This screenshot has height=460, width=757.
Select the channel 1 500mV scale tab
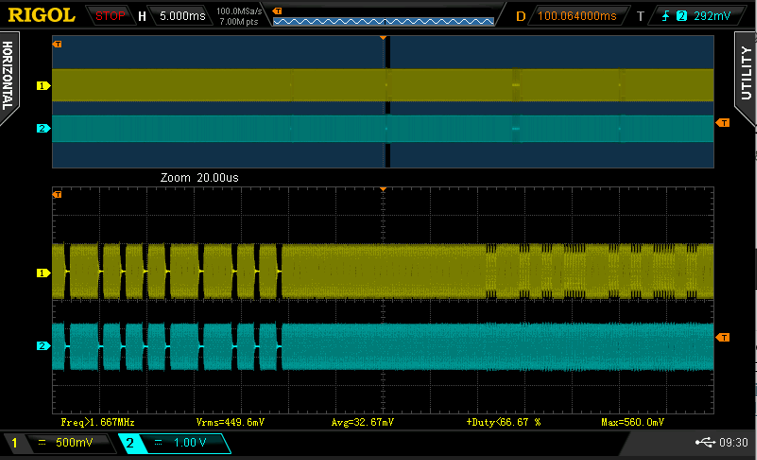(x=60, y=443)
